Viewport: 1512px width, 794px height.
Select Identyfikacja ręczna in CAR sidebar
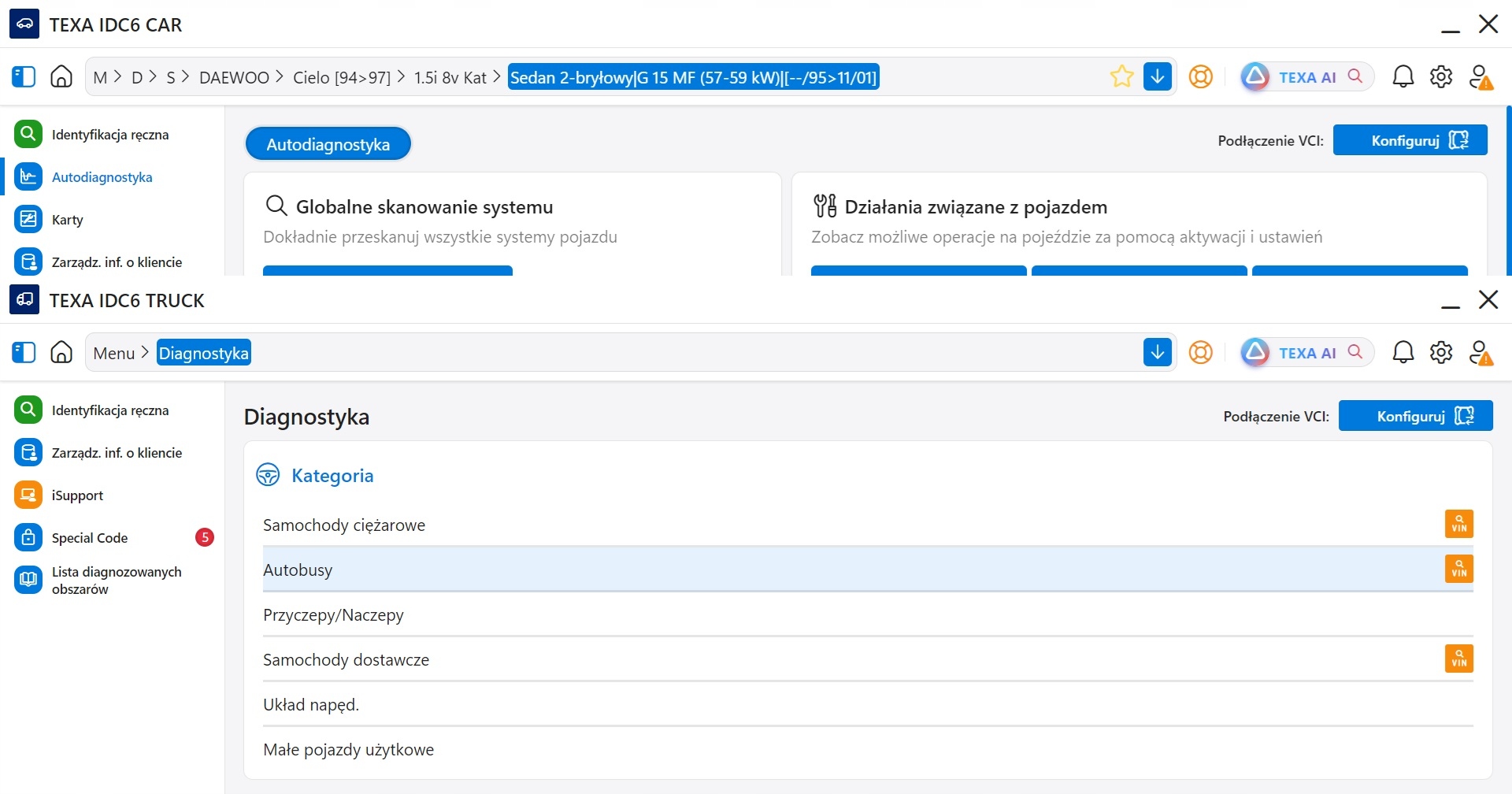pyautogui.click(x=112, y=135)
